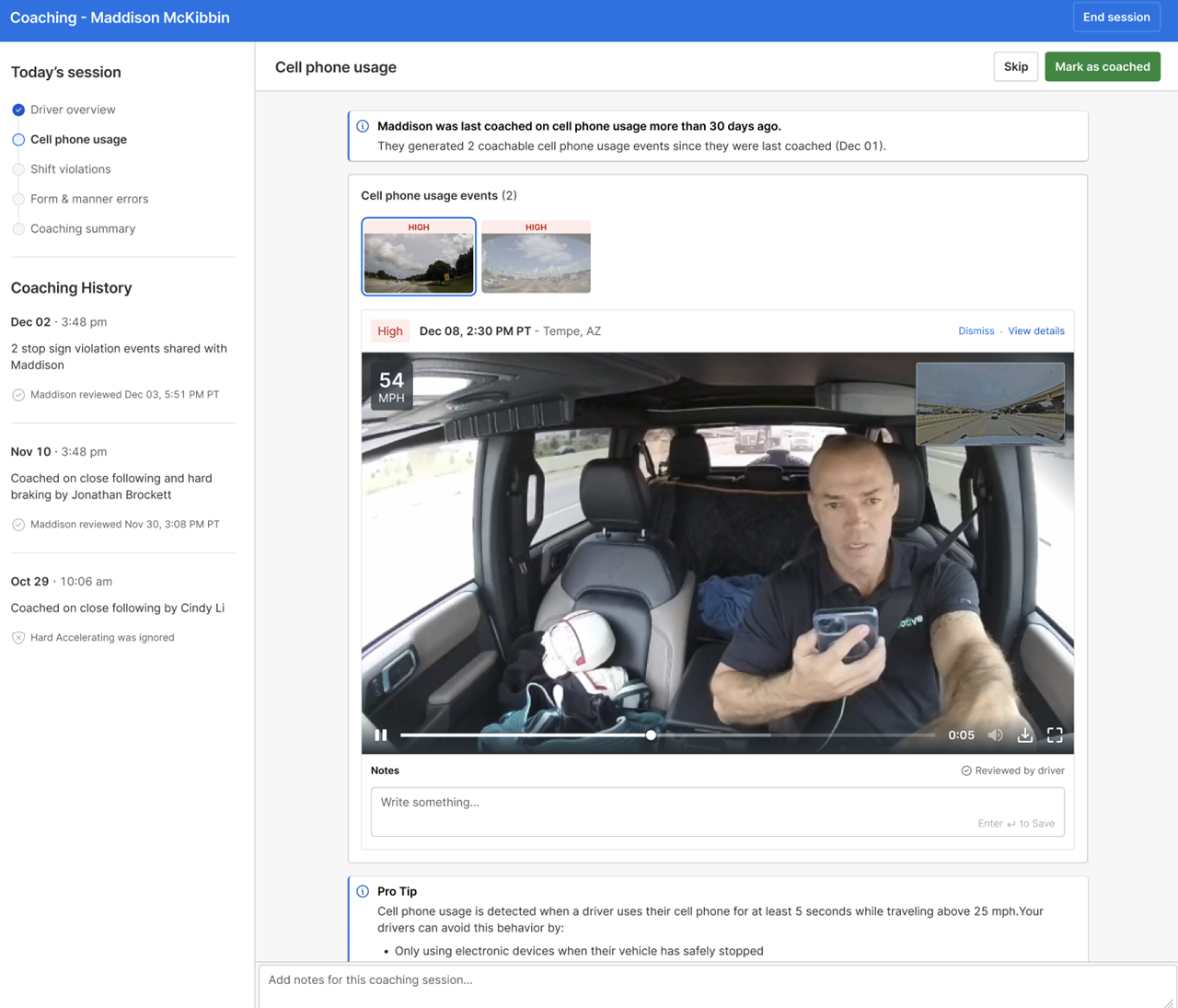1178x1008 pixels.
Task: Click the Reviewed by driver check icon
Action: 966,770
